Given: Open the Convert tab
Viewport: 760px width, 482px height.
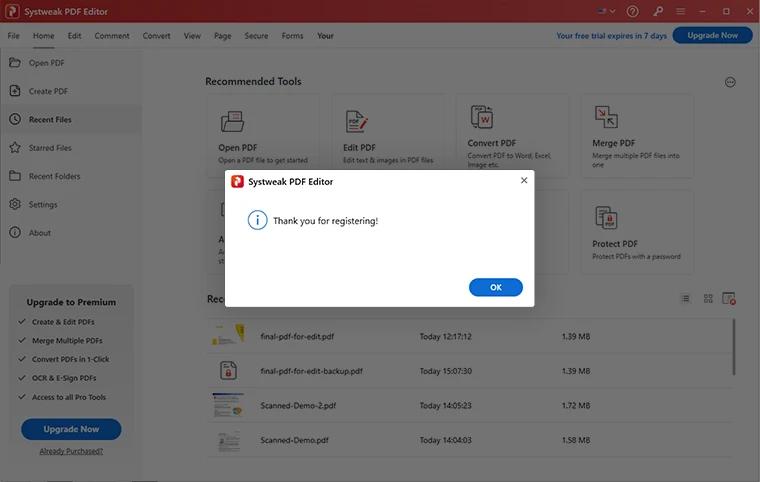Looking at the screenshot, I should click(x=156, y=35).
